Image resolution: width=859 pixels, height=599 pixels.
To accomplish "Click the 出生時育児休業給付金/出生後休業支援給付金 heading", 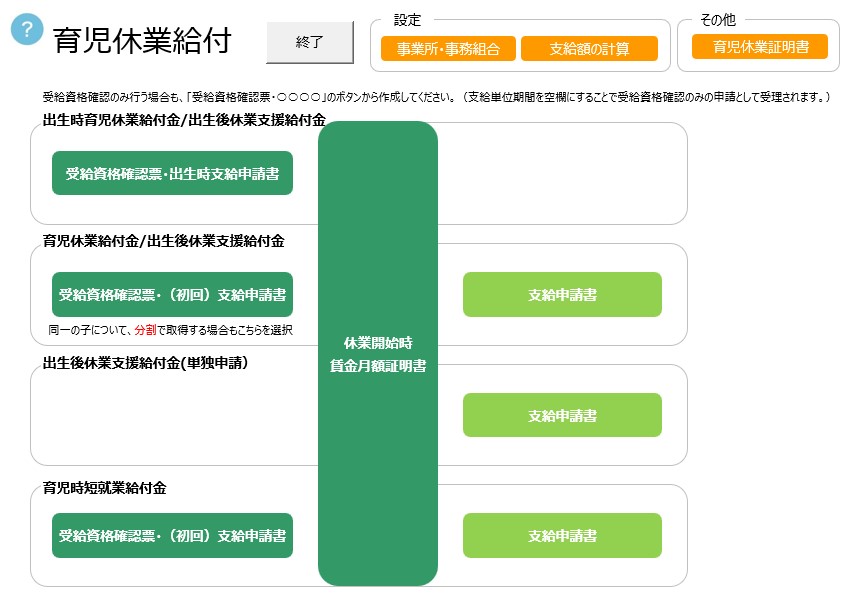I will click(184, 120).
